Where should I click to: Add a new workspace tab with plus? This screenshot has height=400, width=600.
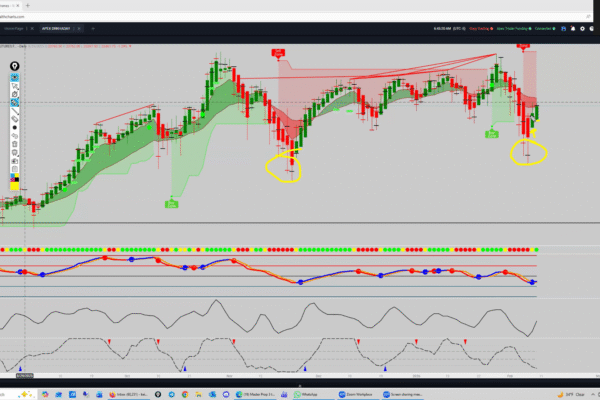pos(93,30)
